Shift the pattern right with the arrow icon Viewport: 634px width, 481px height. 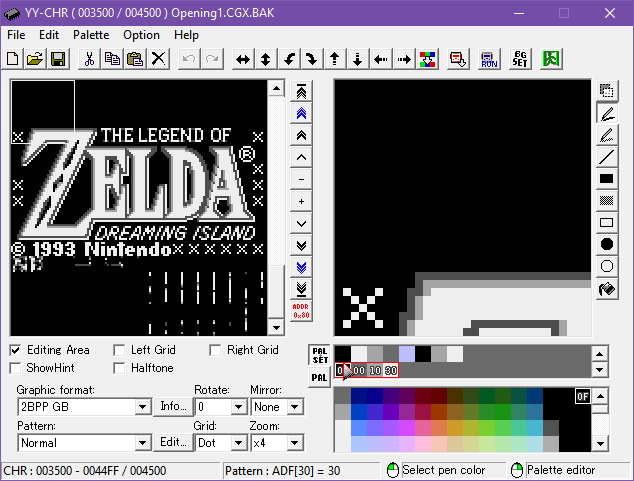coord(404,59)
